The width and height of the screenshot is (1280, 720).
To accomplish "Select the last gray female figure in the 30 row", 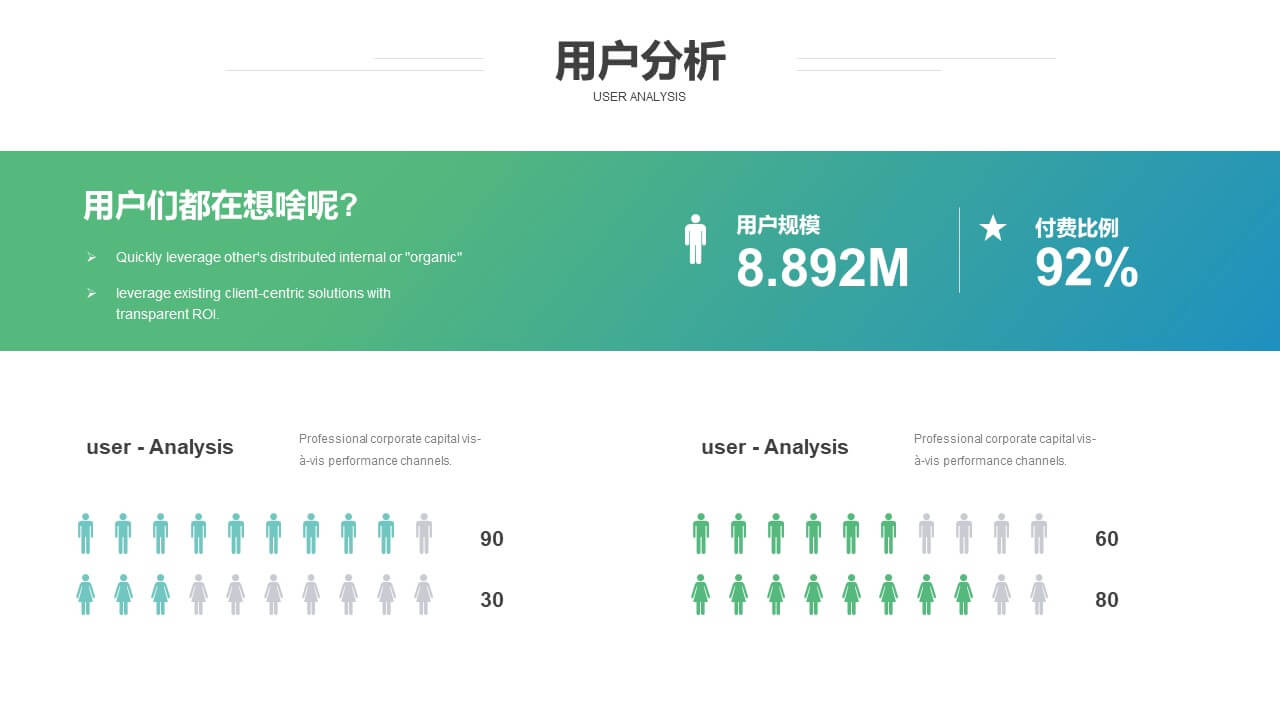I will click(x=424, y=595).
